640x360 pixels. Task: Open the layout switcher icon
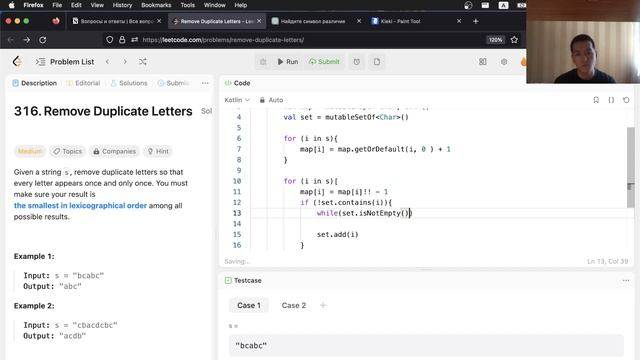(x=482, y=62)
